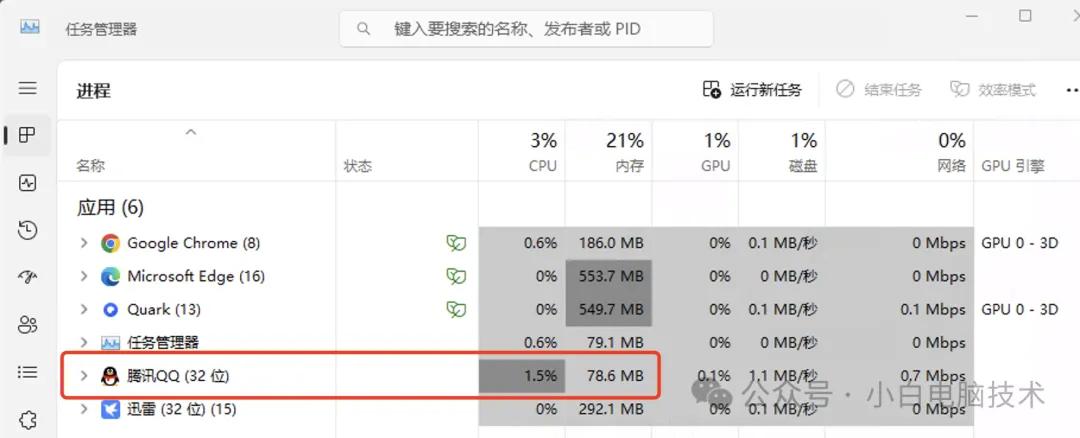1080x438 pixels.
Task: Sort by 网络 column header
Action: [952, 166]
